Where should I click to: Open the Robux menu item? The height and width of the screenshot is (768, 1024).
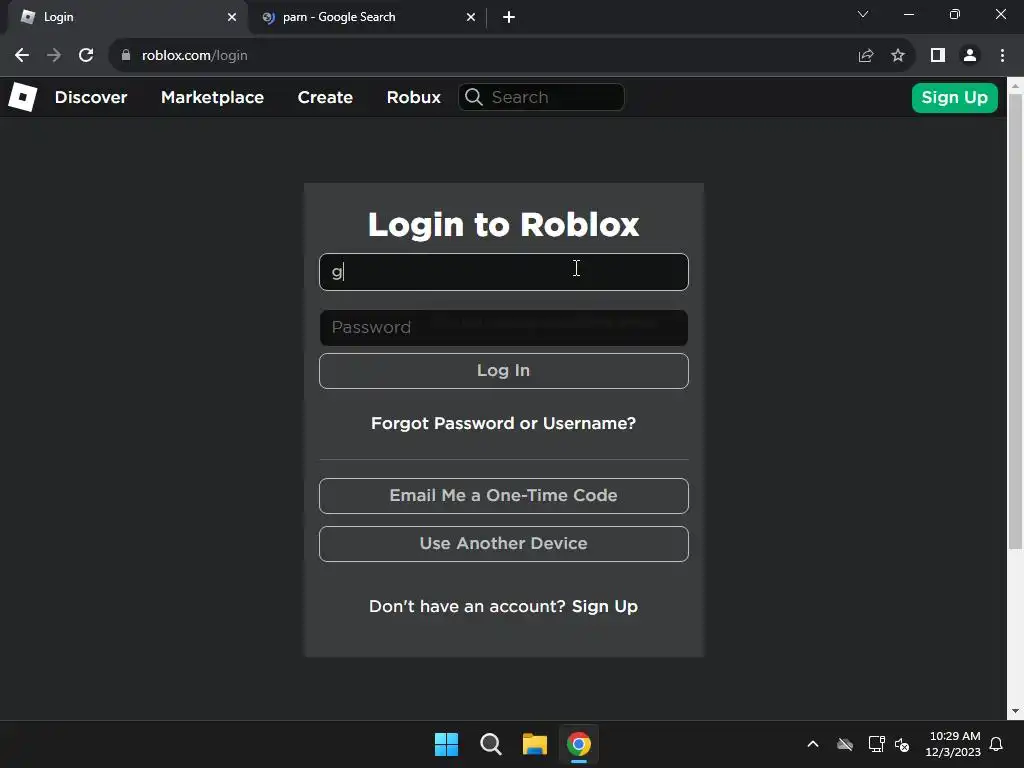(413, 97)
